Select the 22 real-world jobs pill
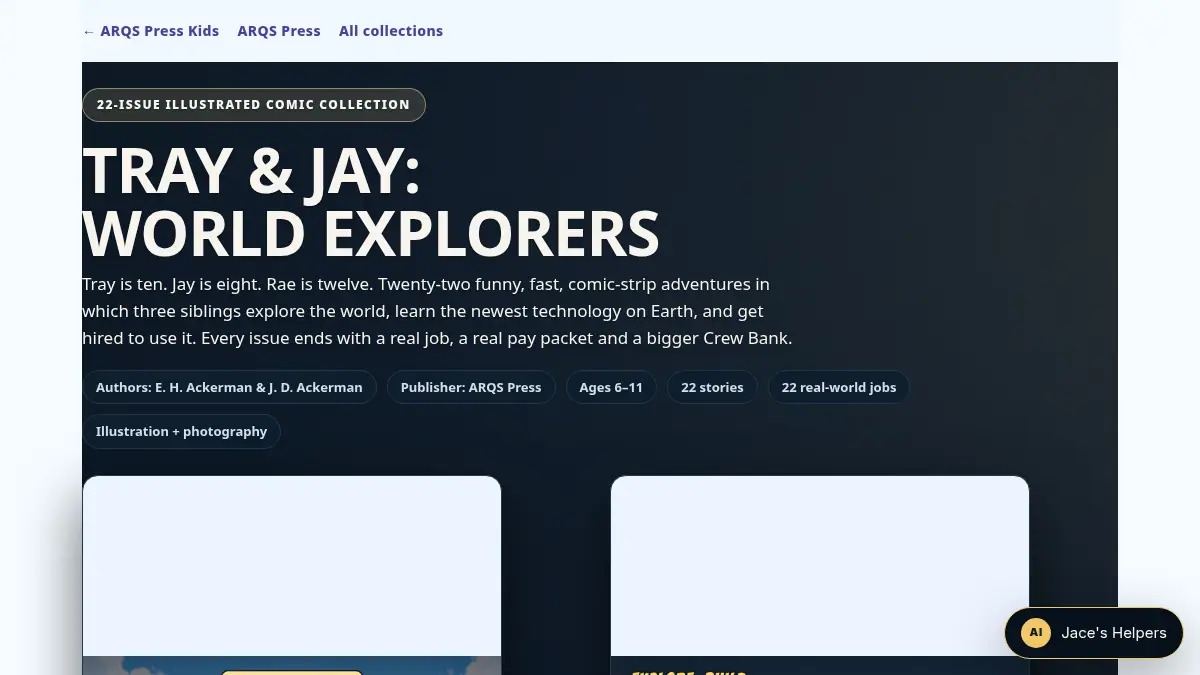 click(x=839, y=387)
